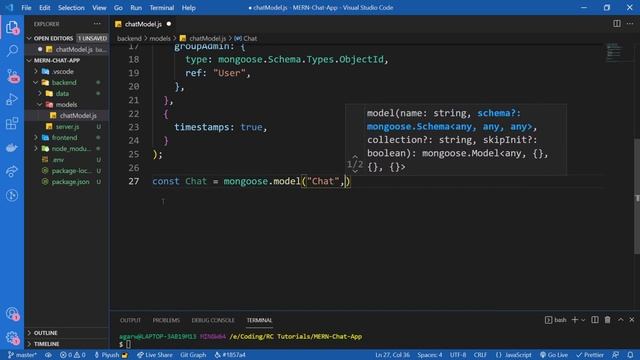Open the Selection menu
Image resolution: width=640 pixels, height=360 pixels.
[x=71, y=8]
